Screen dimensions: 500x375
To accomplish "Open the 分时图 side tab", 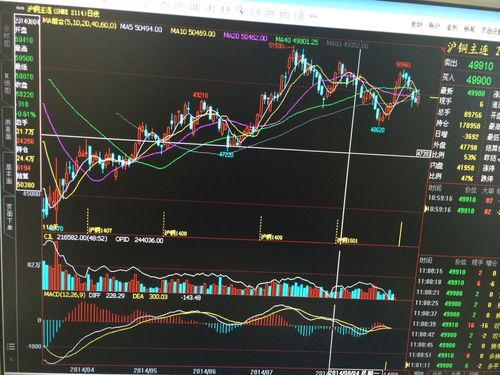I will (7, 36).
